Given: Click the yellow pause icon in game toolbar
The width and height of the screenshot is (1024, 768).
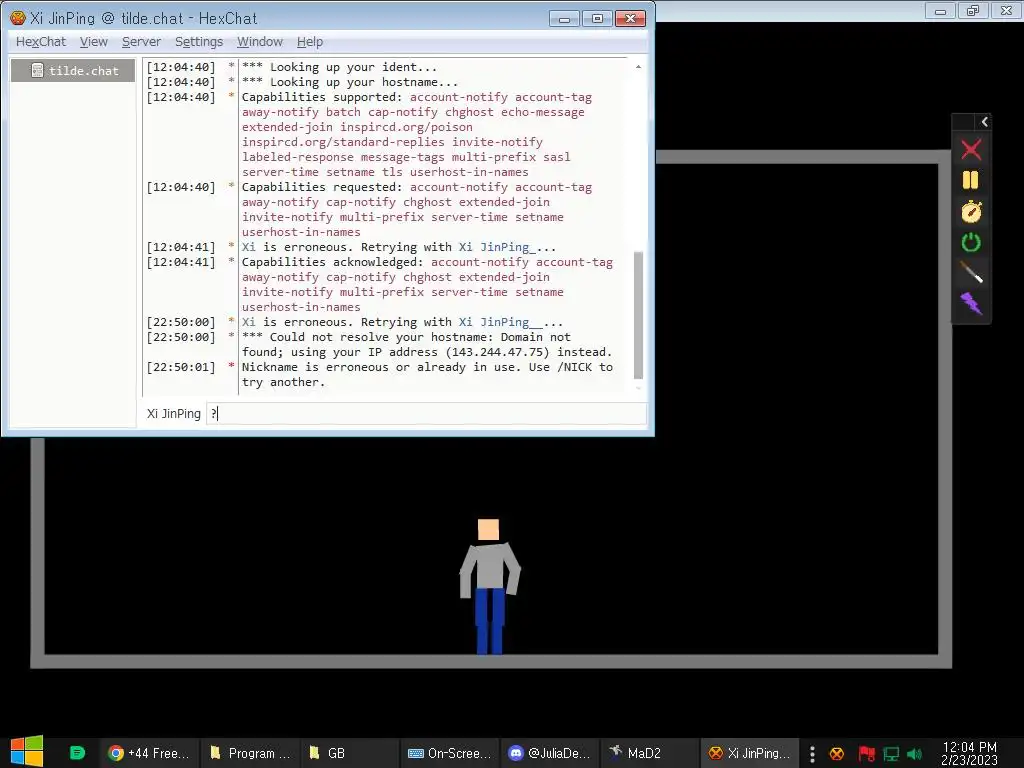Looking at the screenshot, I should click(971, 180).
